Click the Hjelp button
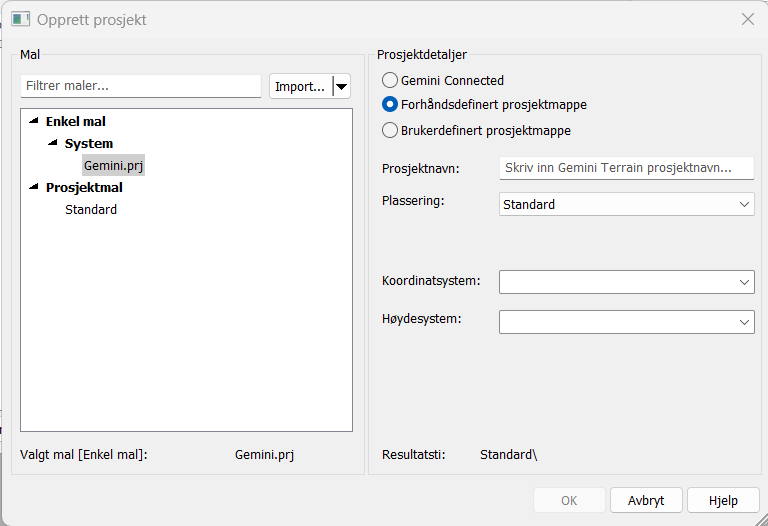The image size is (768, 526). pos(722,500)
